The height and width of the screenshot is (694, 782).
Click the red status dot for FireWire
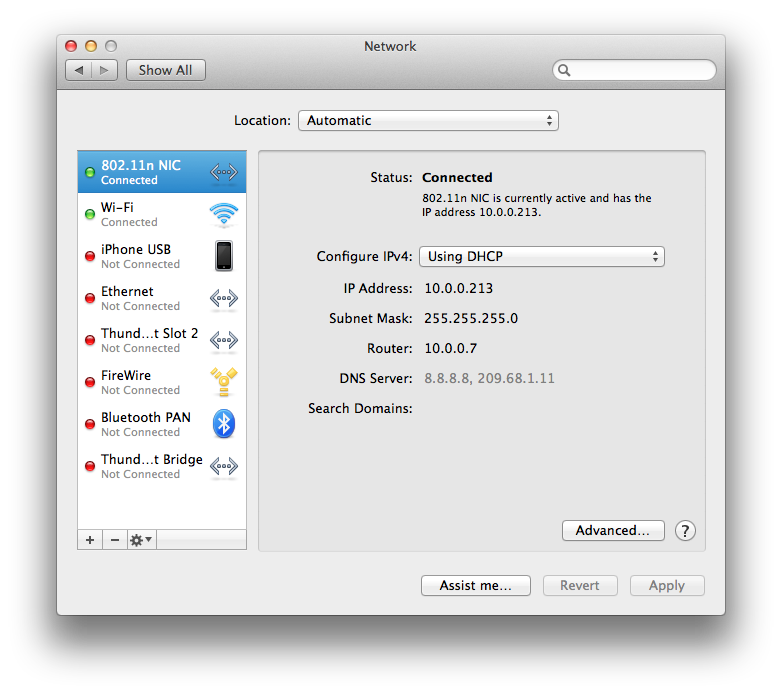(x=90, y=382)
